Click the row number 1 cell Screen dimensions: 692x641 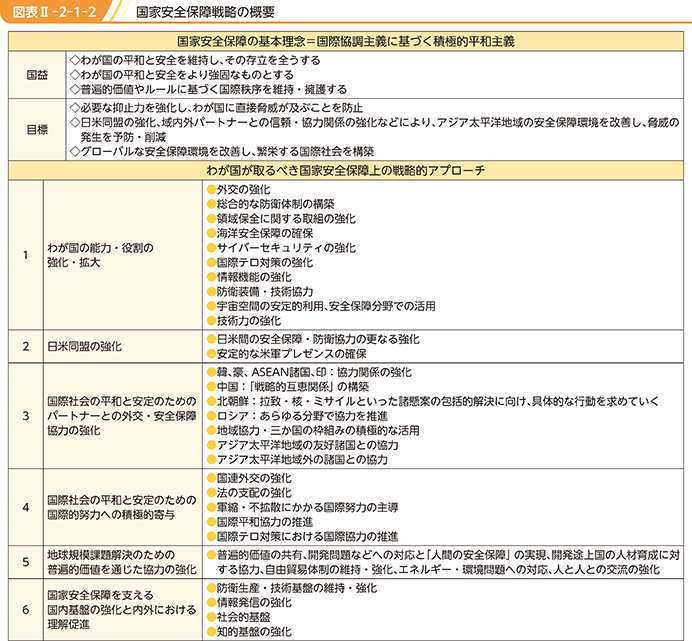[x=26, y=255]
